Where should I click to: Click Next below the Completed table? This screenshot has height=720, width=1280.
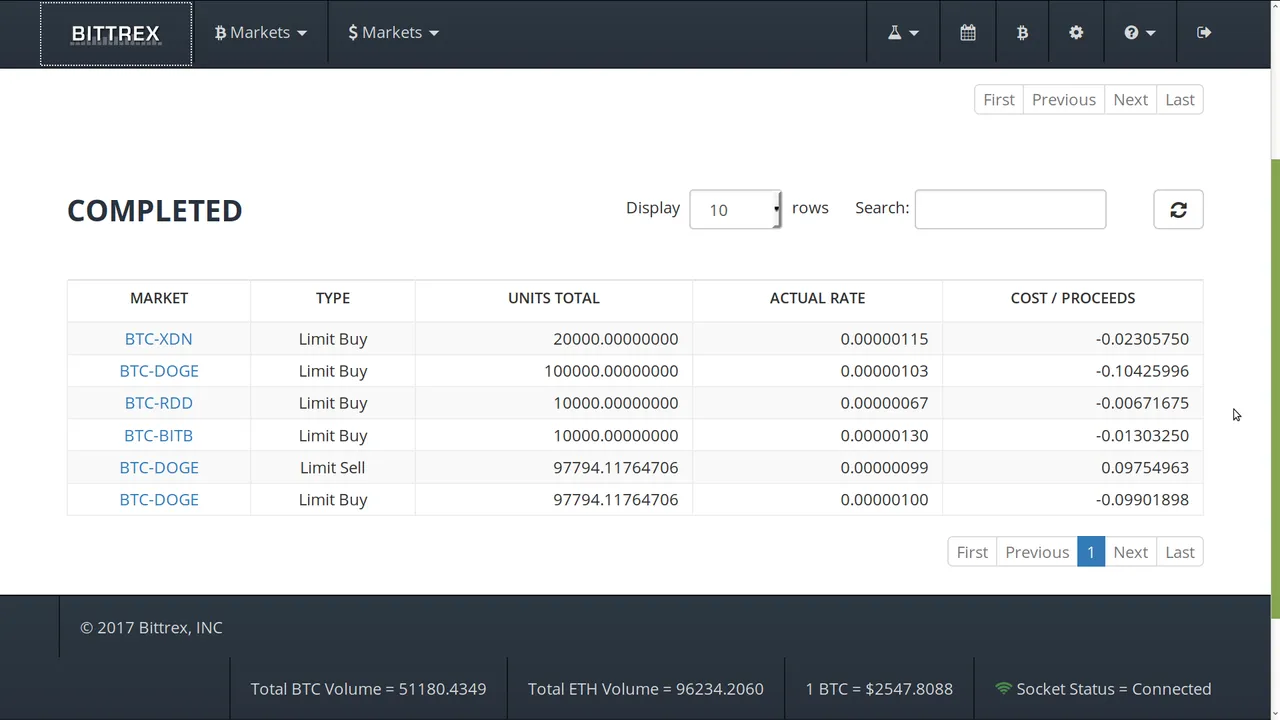[x=1131, y=552]
